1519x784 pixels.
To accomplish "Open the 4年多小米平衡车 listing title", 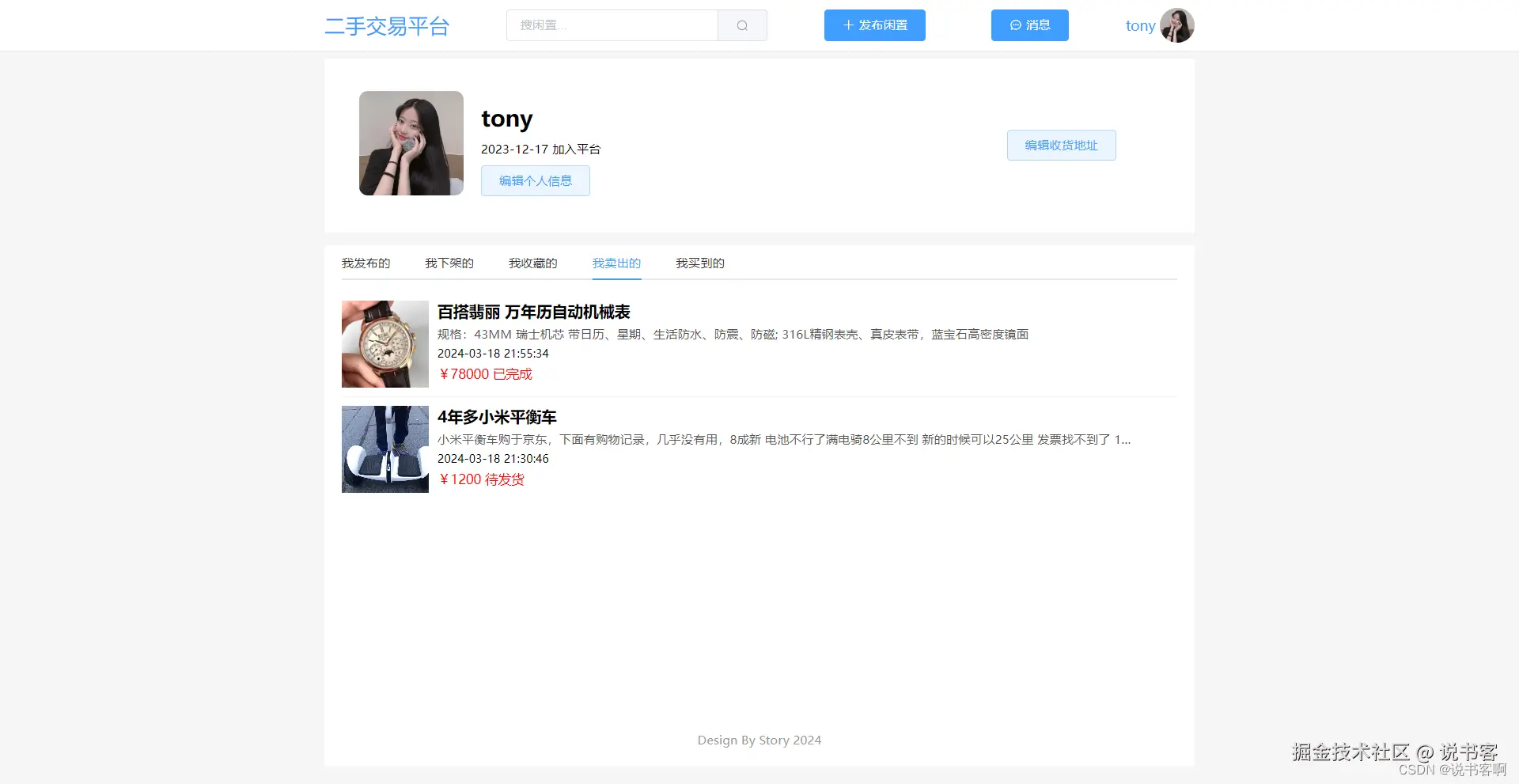I will pyautogui.click(x=498, y=417).
